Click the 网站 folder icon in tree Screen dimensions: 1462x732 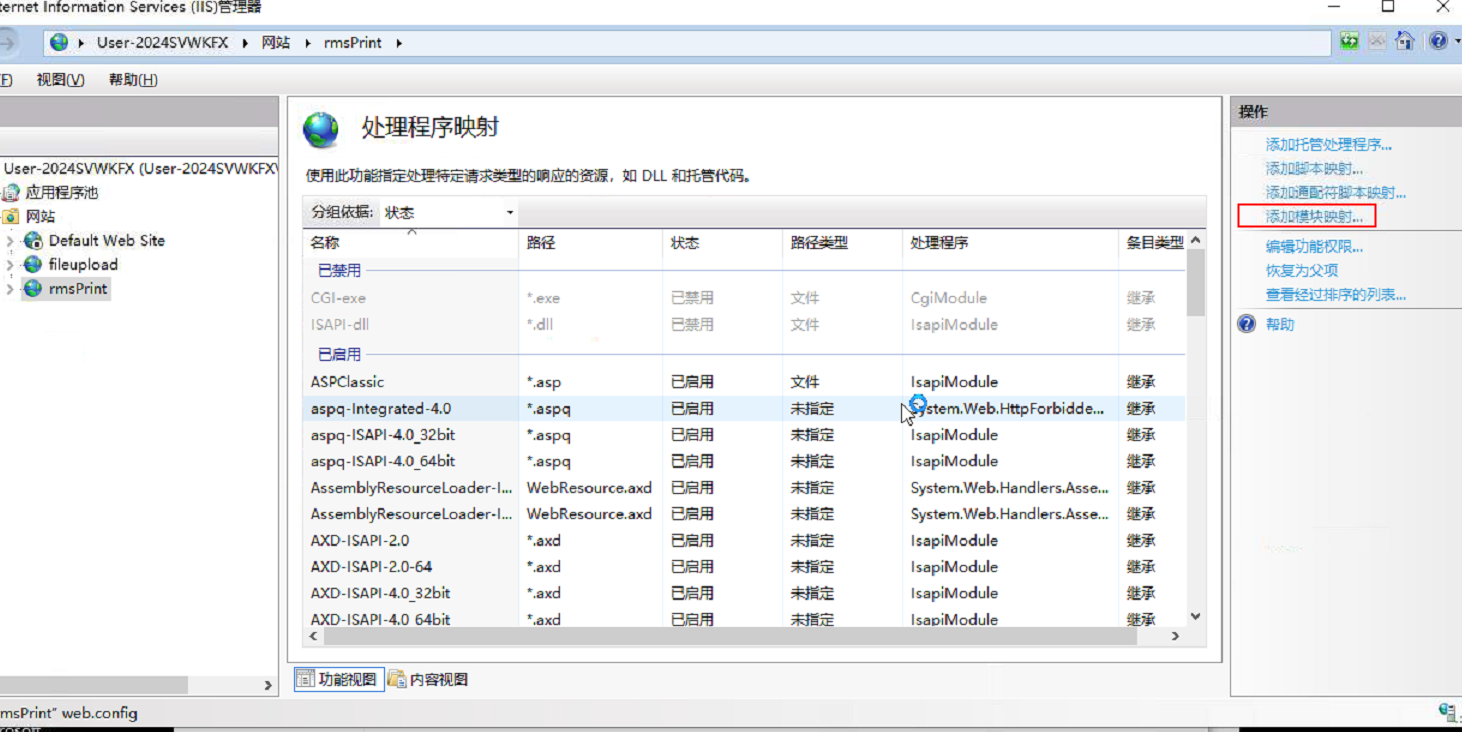click(11, 217)
